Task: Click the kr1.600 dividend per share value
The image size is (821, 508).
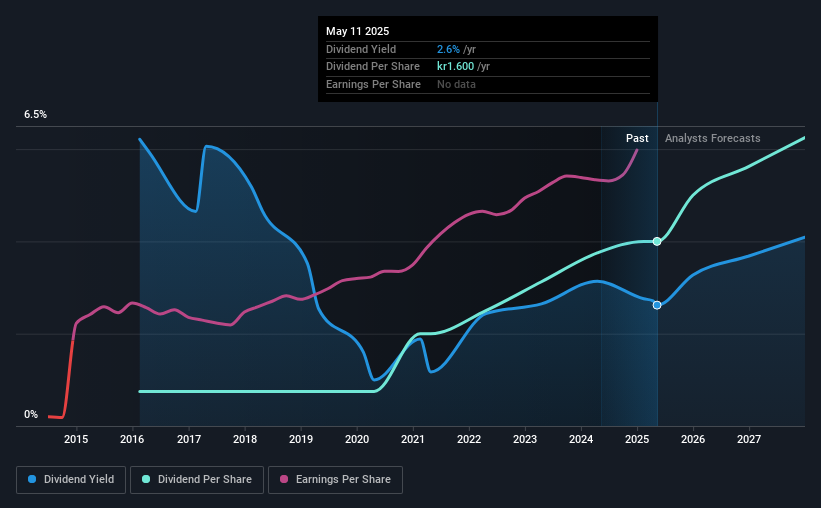Action: tap(456, 67)
